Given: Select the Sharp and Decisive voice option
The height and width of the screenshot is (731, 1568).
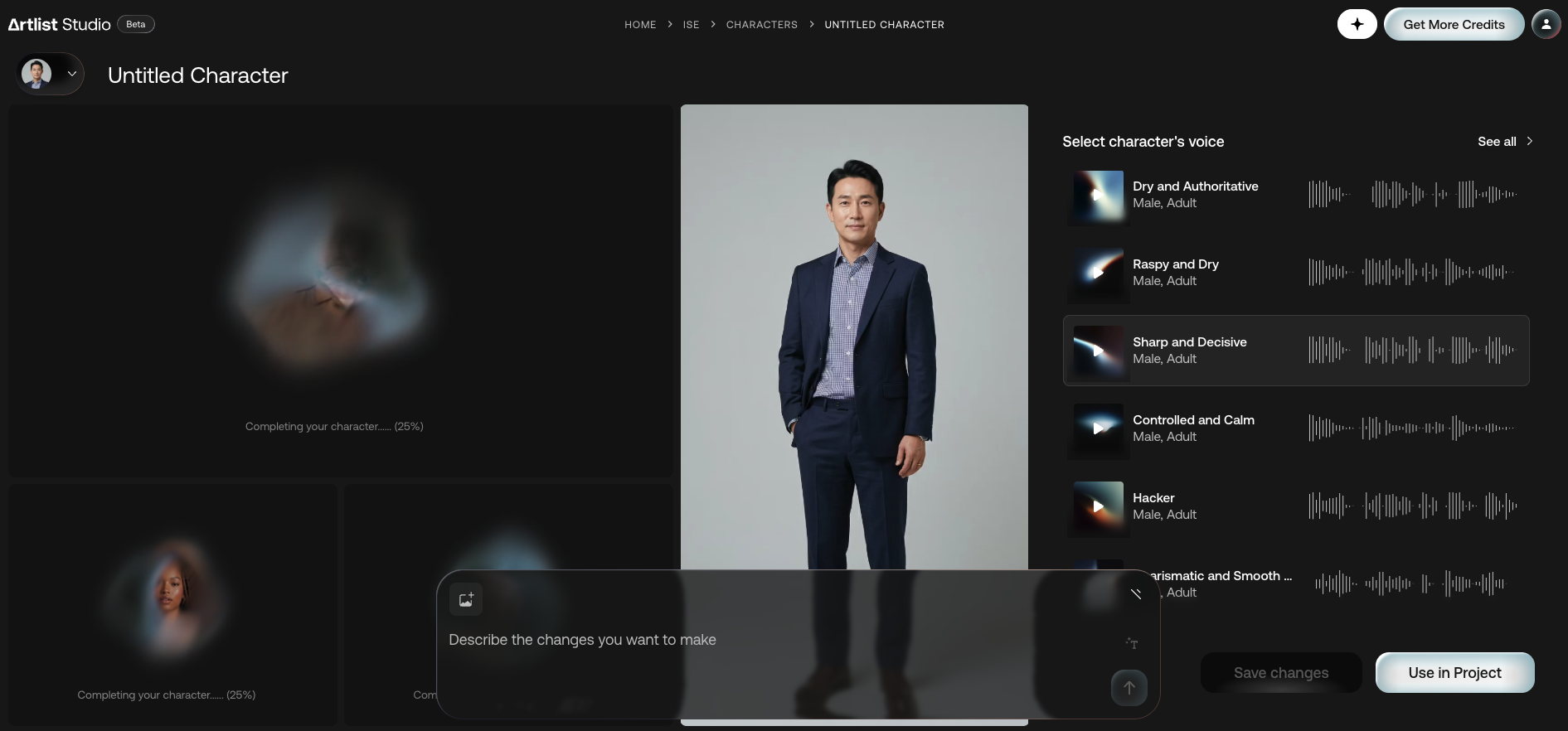Looking at the screenshot, I should pyautogui.click(x=1296, y=351).
